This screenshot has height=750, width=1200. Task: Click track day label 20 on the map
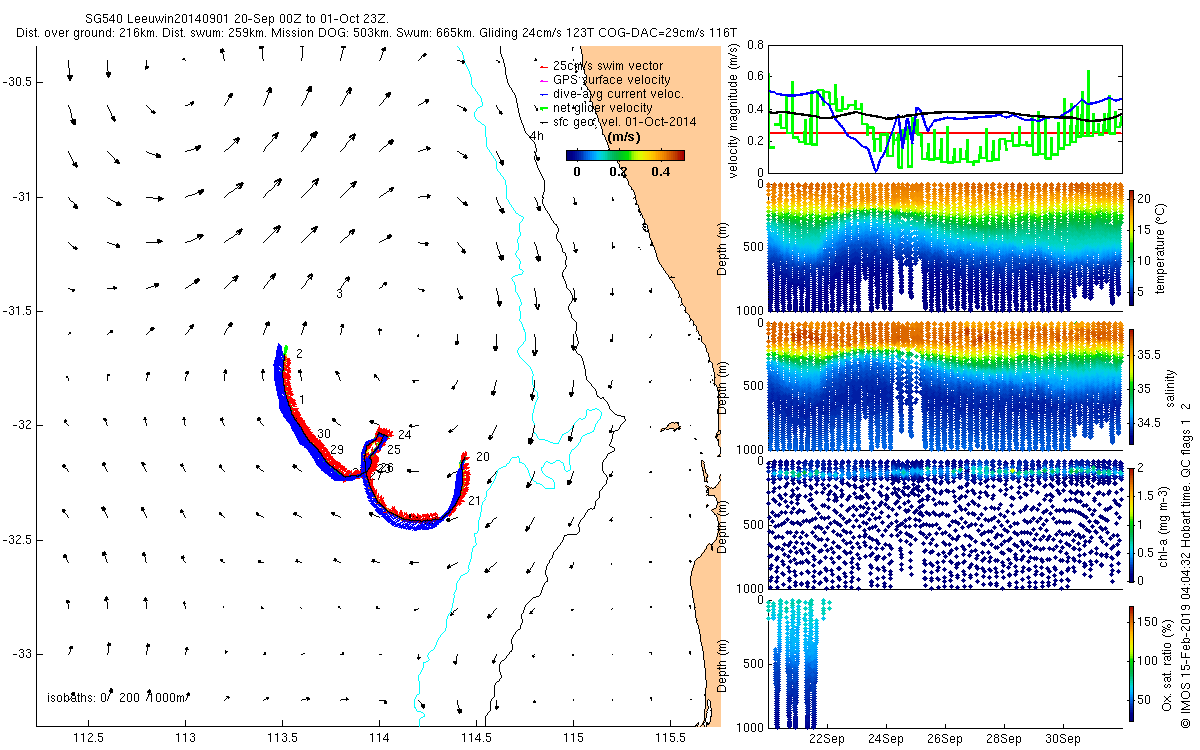pyautogui.click(x=483, y=456)
